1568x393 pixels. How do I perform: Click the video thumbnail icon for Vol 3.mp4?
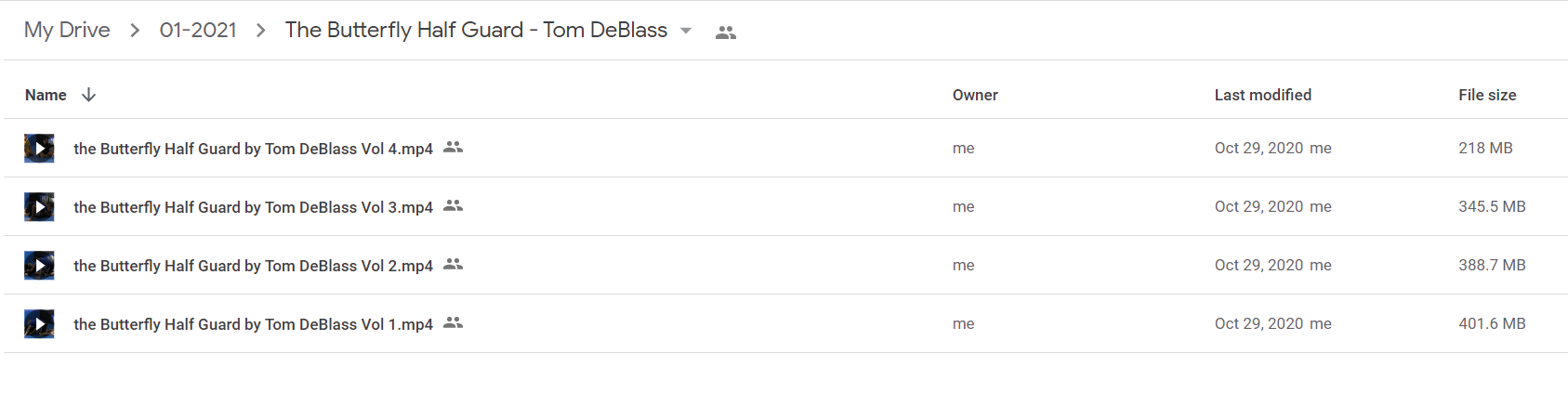click(39, 207)
